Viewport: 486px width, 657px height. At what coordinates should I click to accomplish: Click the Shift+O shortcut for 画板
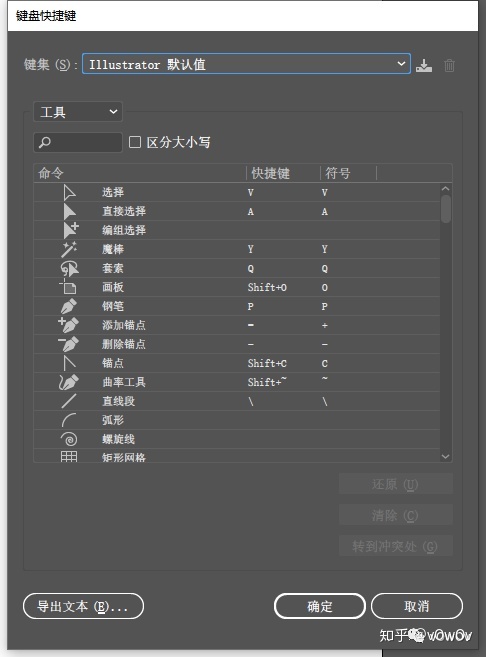pos(267,287)
